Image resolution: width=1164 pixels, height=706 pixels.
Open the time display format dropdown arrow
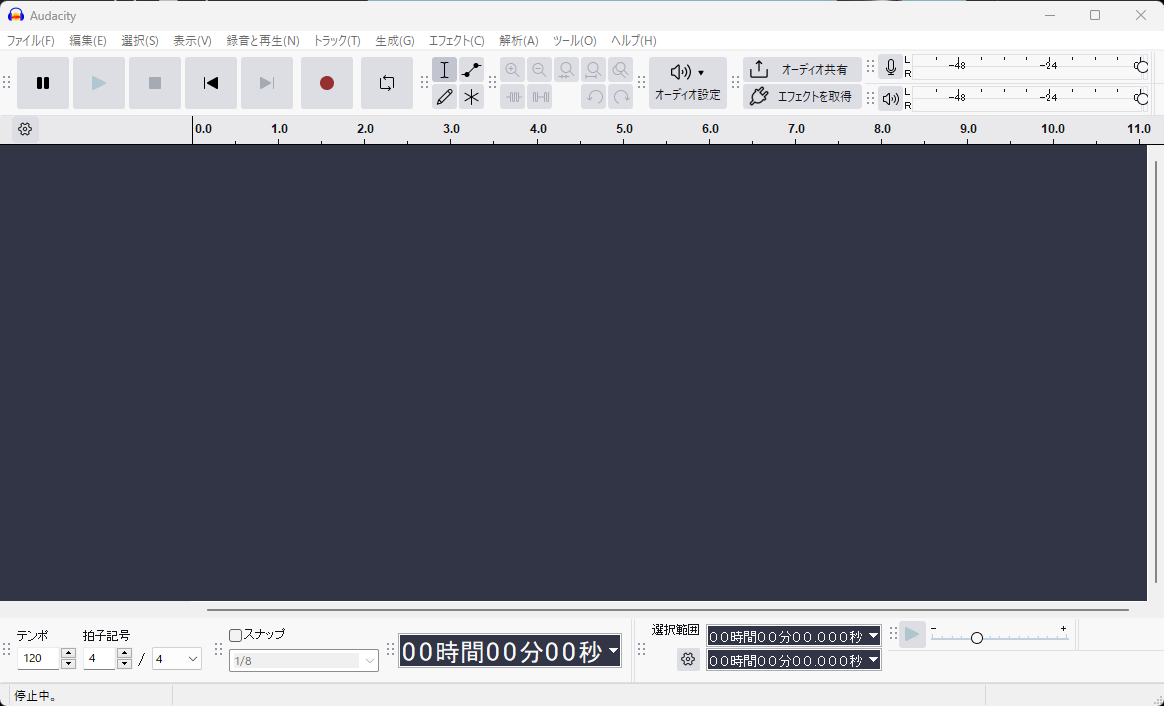point(613,651)
